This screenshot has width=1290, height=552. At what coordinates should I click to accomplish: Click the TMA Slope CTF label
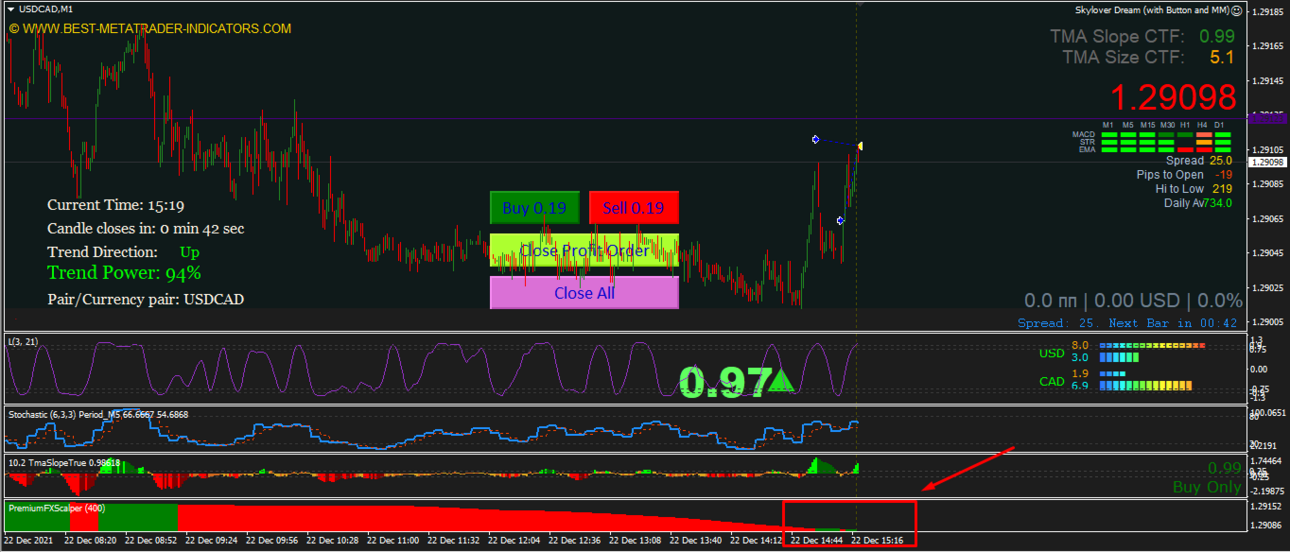point(1116,36)
